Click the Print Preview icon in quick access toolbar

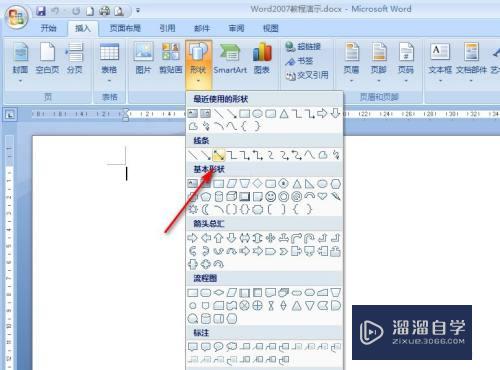pyautogui.click(x=119, y=11)
